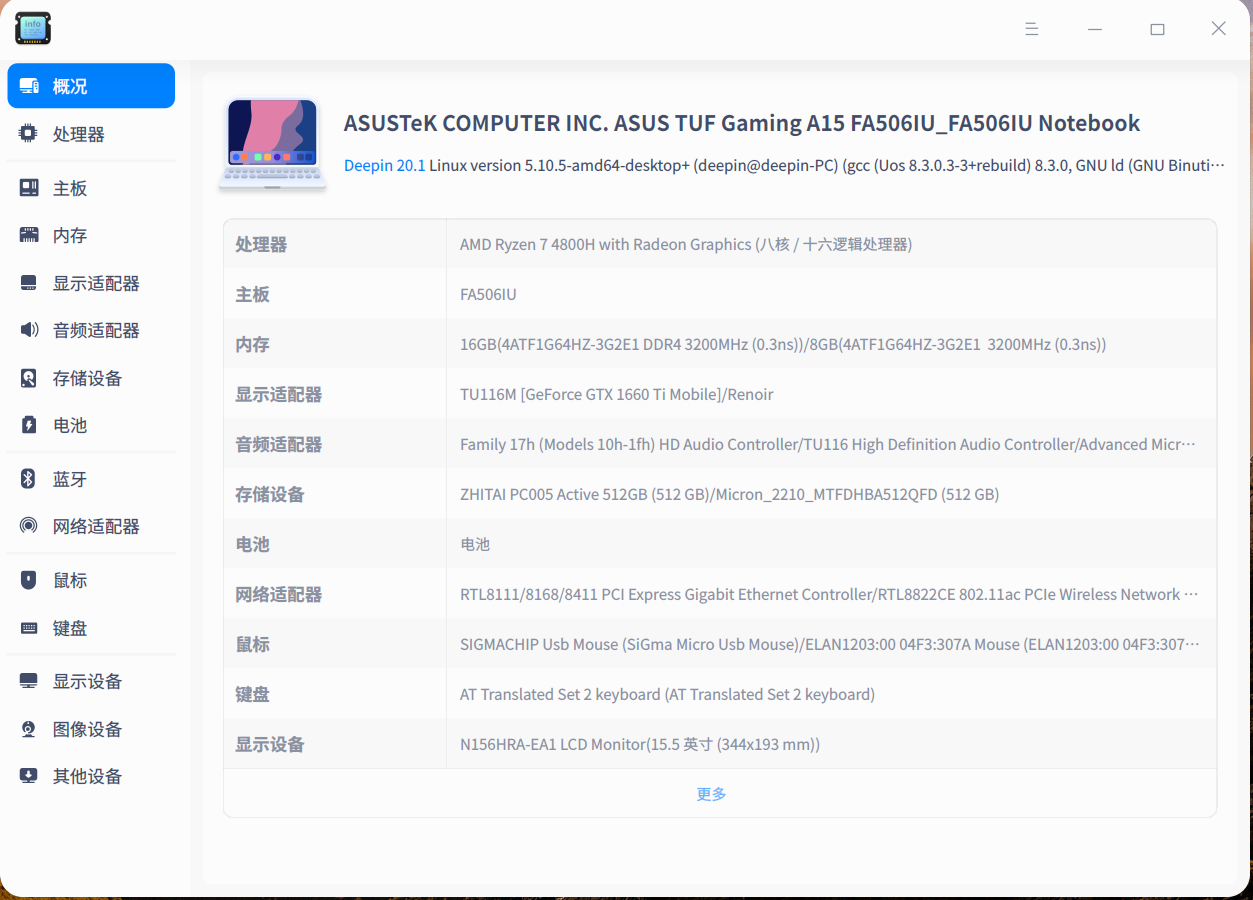Viewport: 1253px width, 900px height.
Task: Click the 显示适配器 GPU icon in sidebar
Action: [29, 283]
